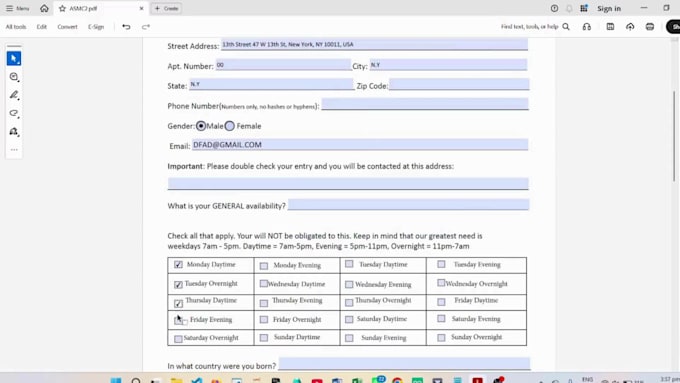Check the Tuesday Evening checkbox
This screenshot has width=680, height=383.
(441, 264)
